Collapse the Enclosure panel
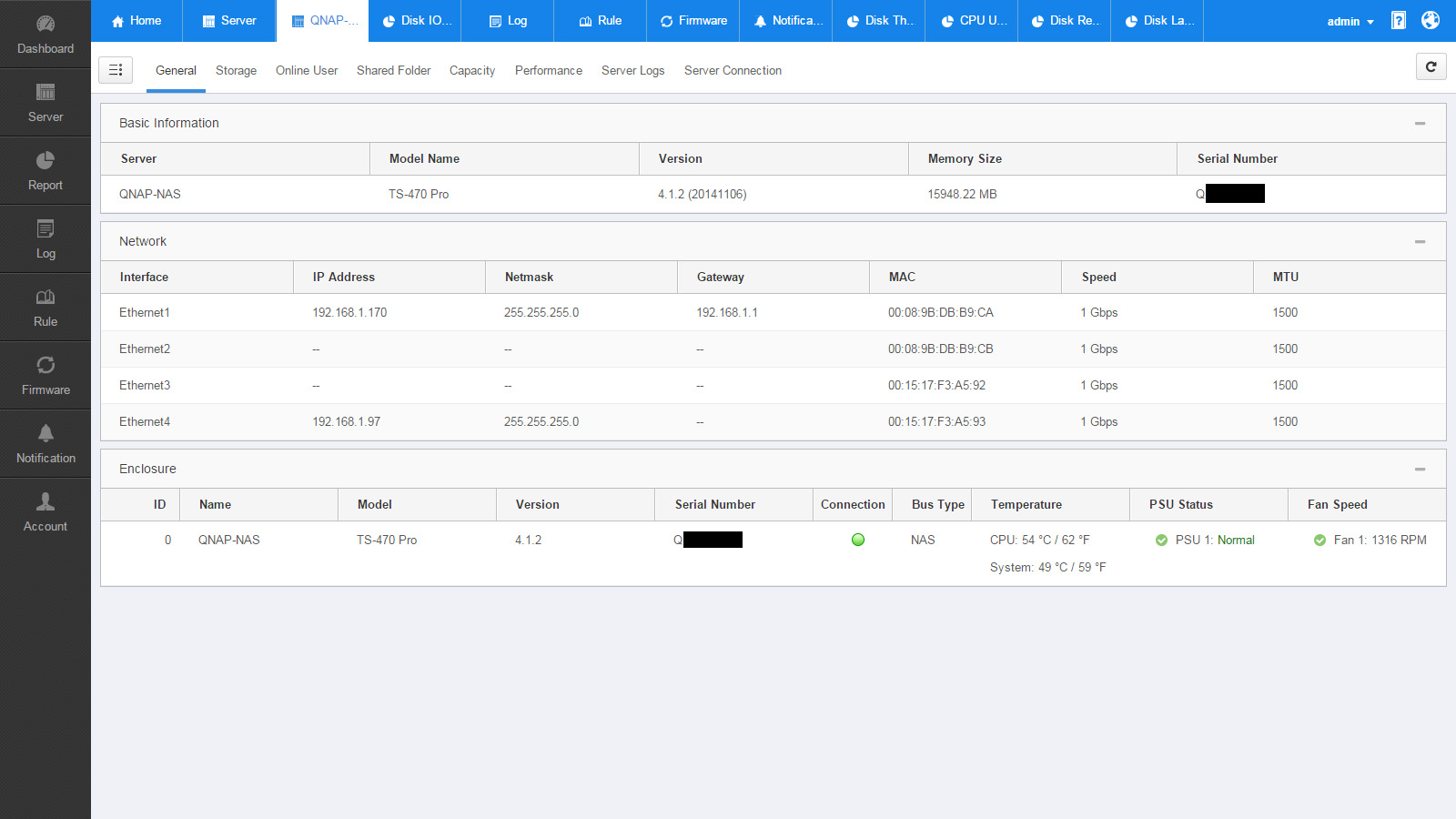This screenshot has height=819, width=1456. (x=1420, y=469)
